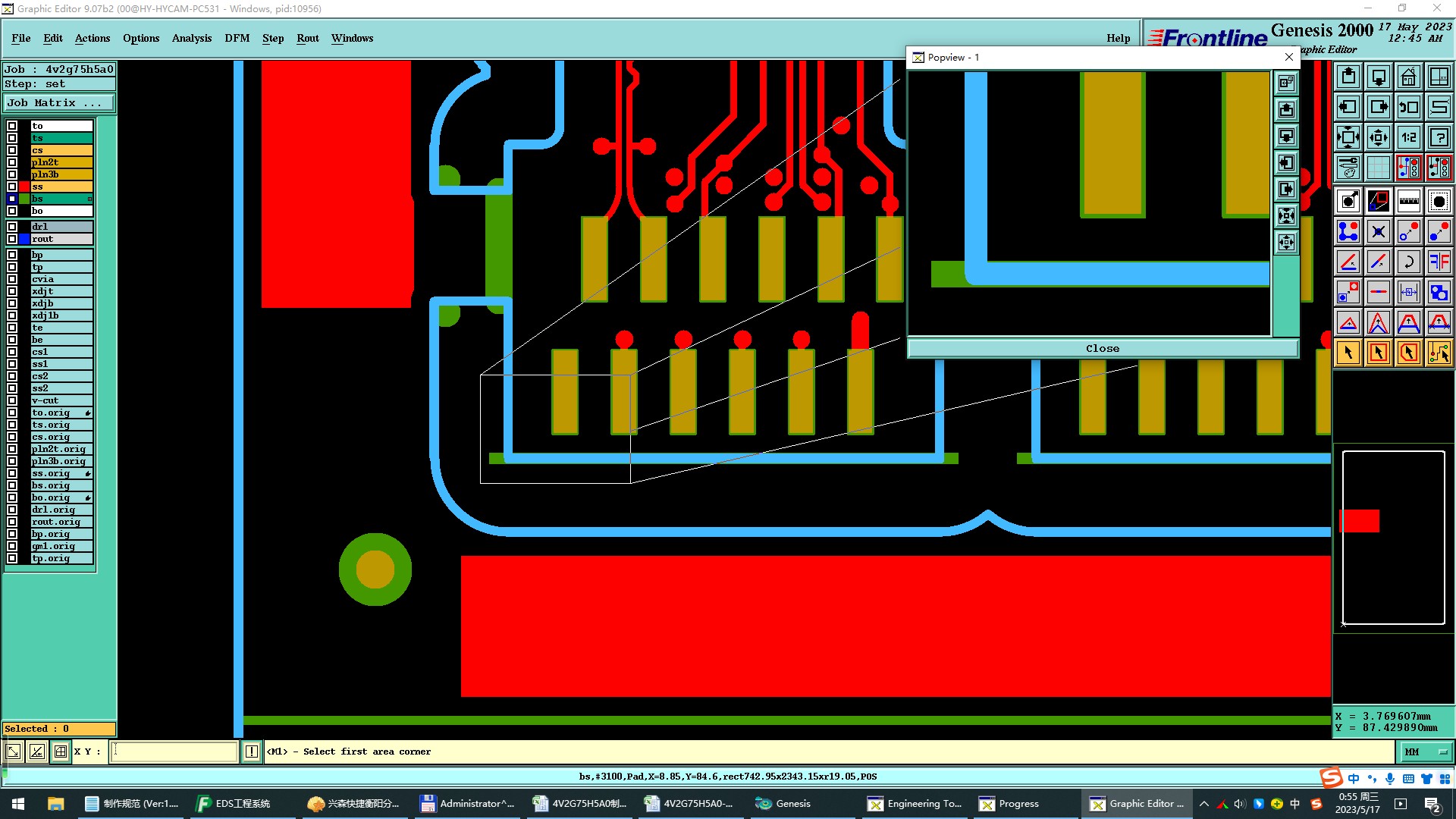Toggle the checkbox for layer ss
The width and height of the screenshot is (1456, 819).
click(x=12, y=187)
